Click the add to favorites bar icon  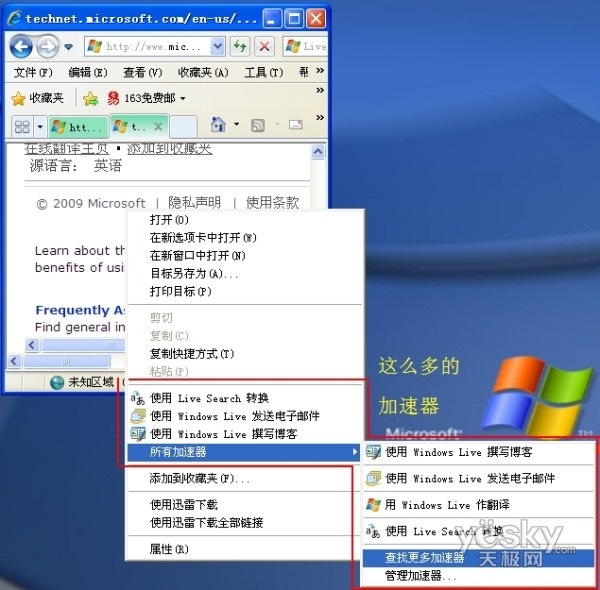91,99
